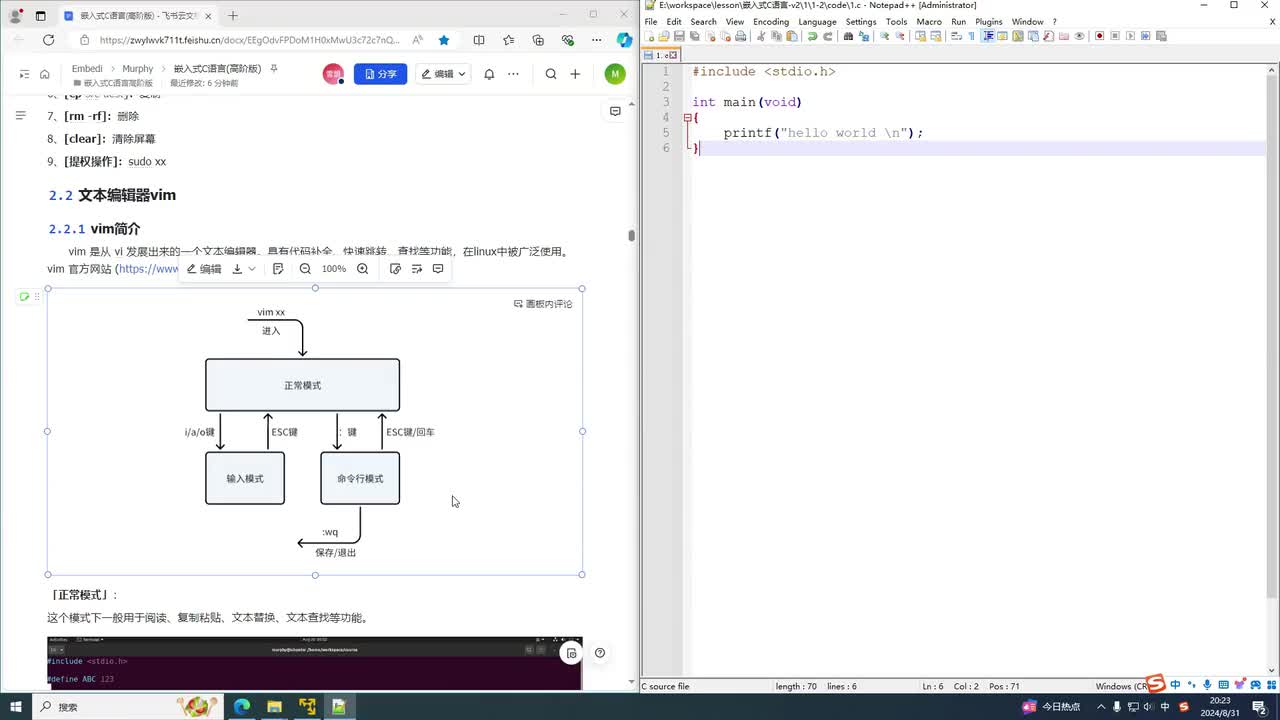
Task: Click the 画板内评论 board comments button
Action: pos(543,304)
